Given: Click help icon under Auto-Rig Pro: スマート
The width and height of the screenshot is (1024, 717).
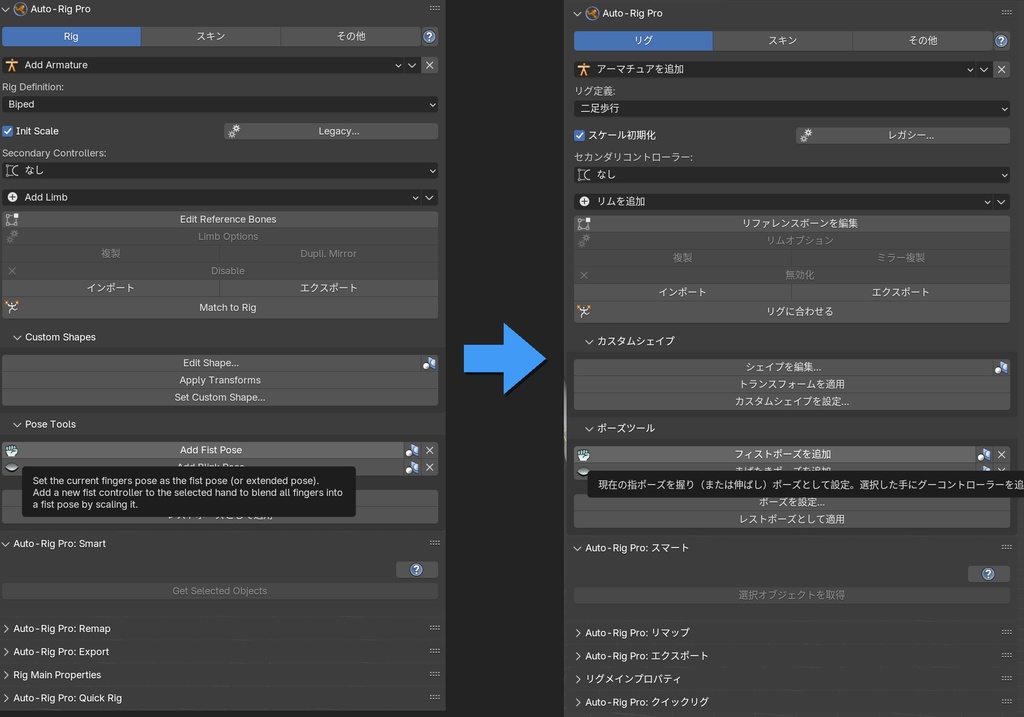Looking at the screenshot, I should coord(988,574).
